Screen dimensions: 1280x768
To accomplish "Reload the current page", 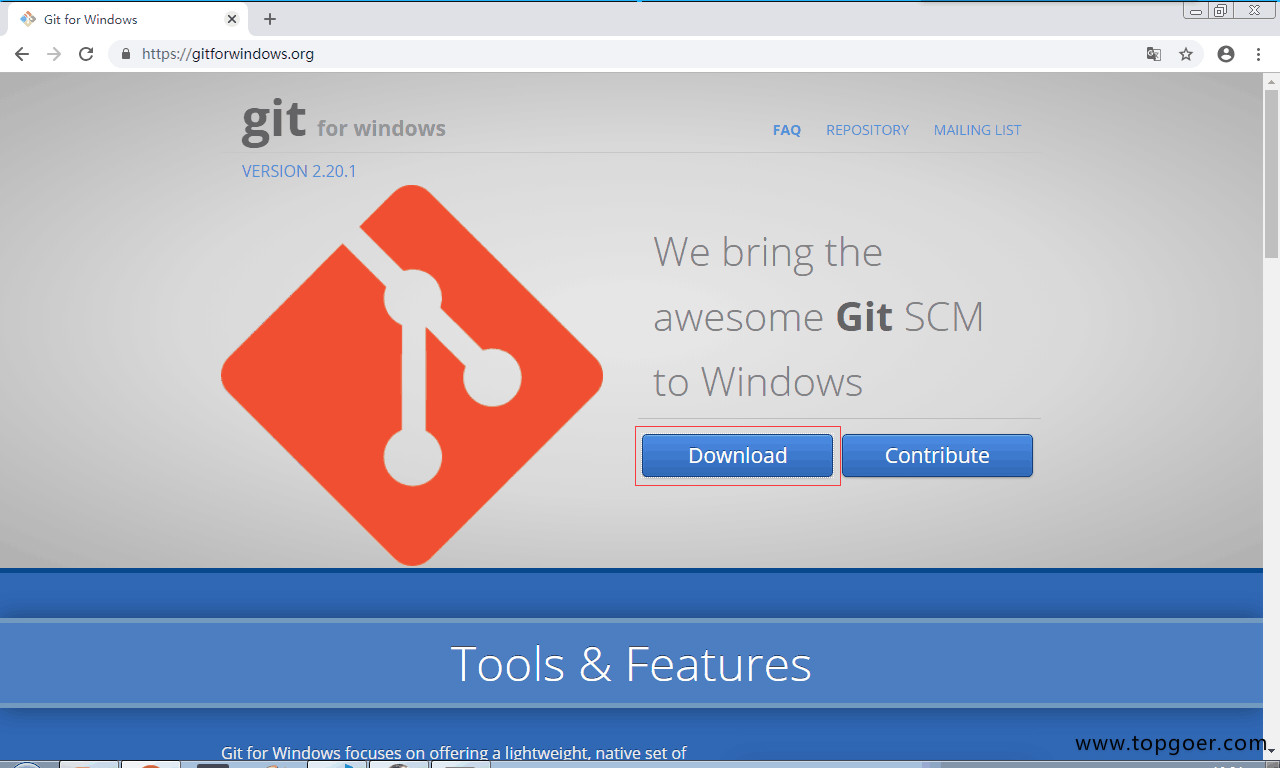I will click(86, 54).
